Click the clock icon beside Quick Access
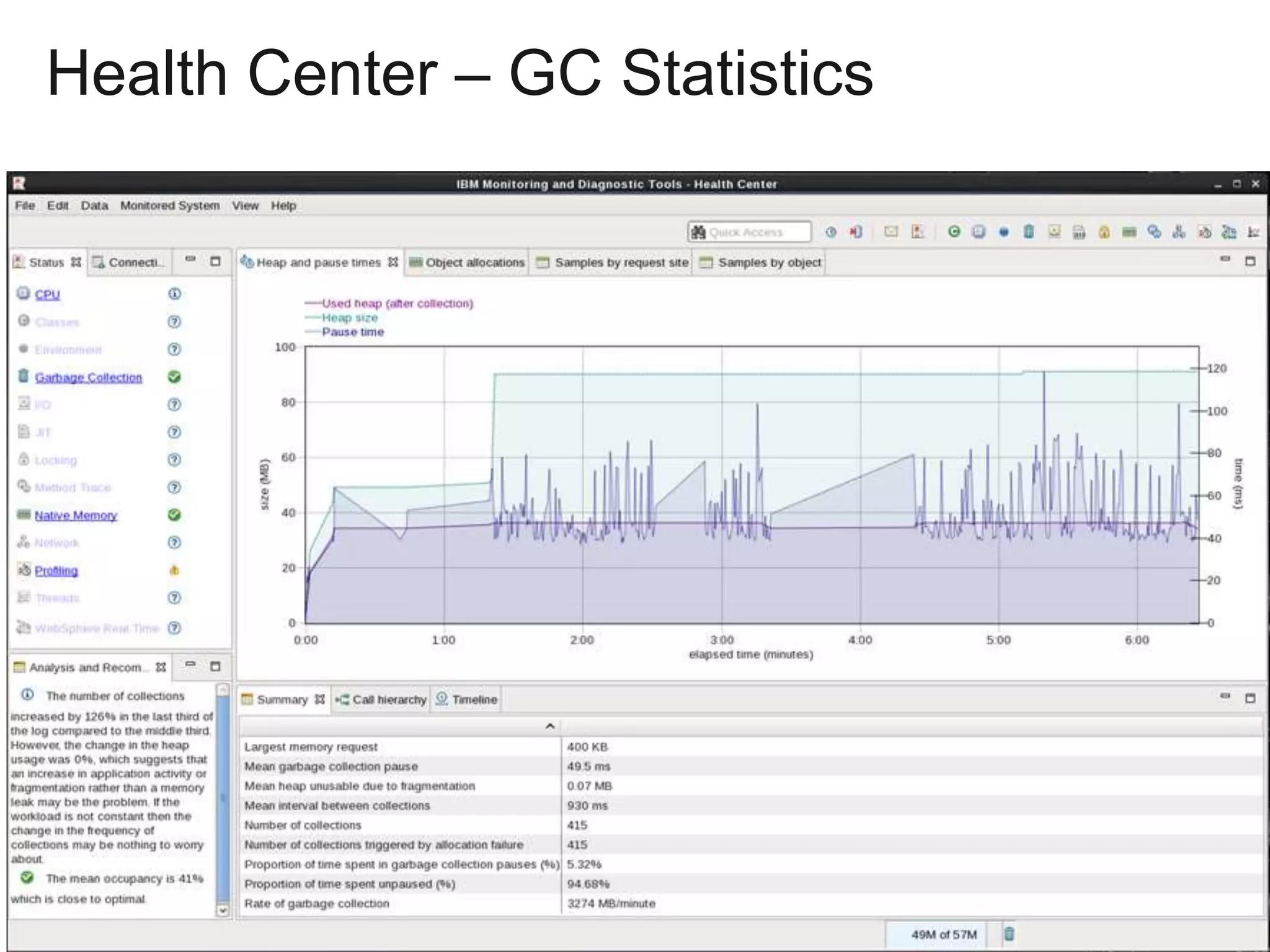Viewport: 1270px width, 952px height. click(x=831, y=232)
